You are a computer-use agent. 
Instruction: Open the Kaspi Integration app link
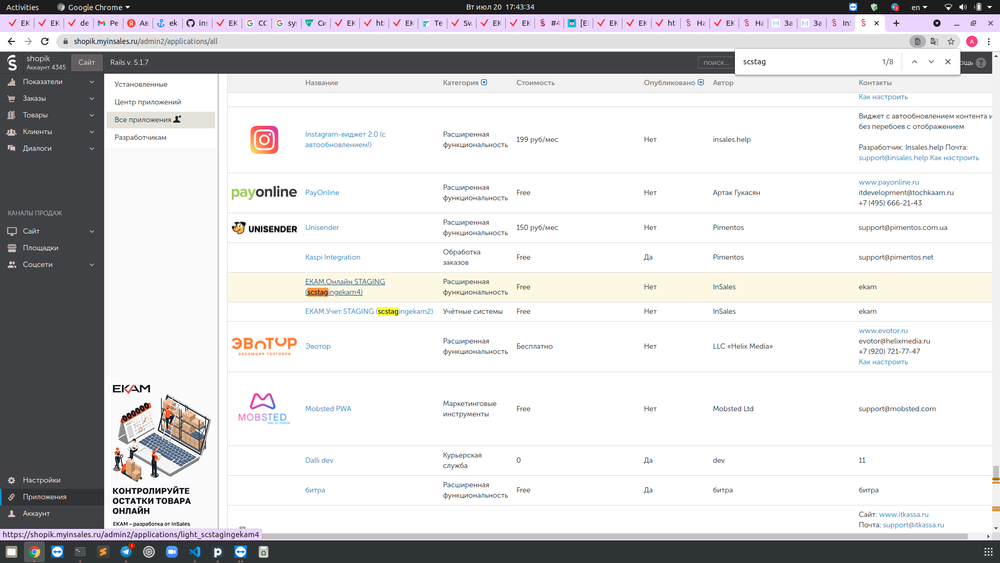pos(333,257)
